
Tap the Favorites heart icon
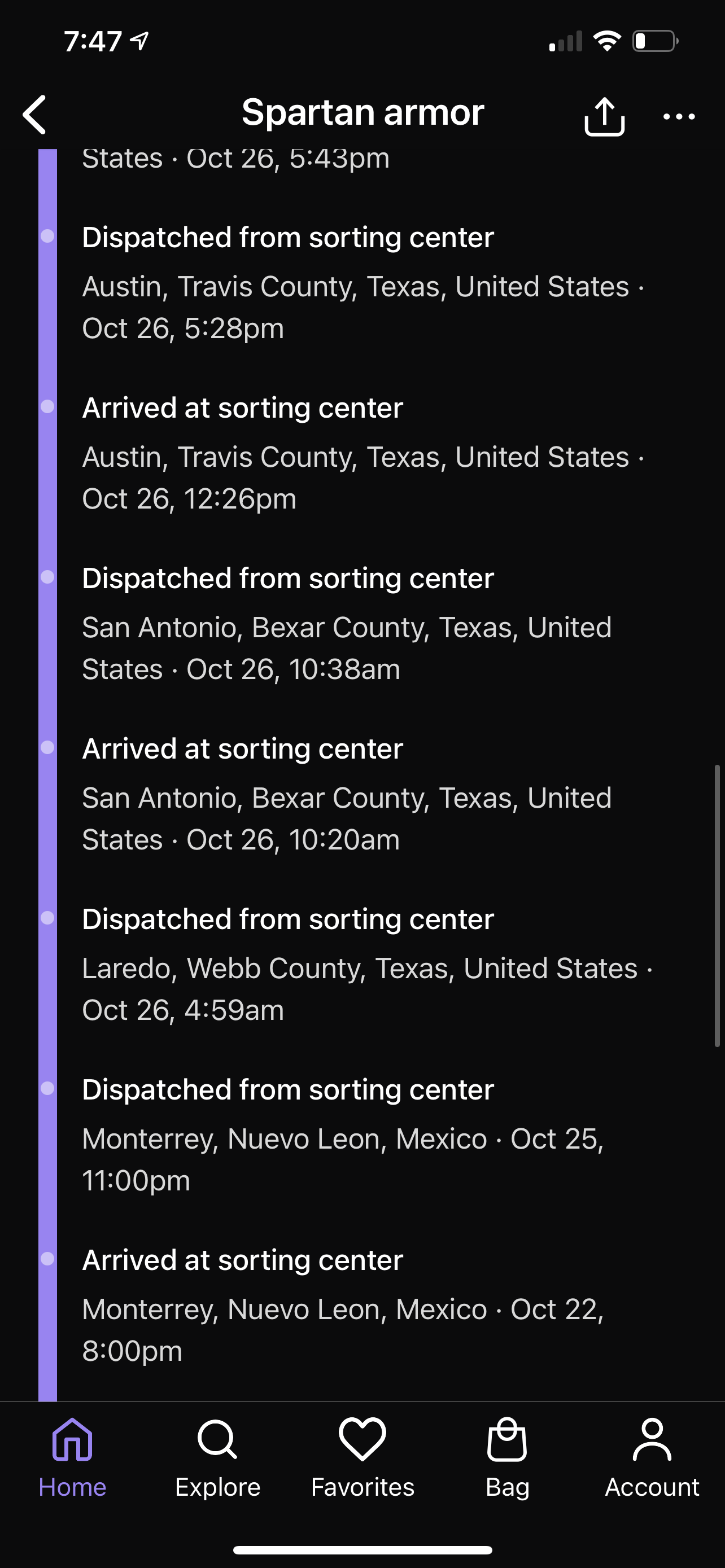(x=362, y=1439)
